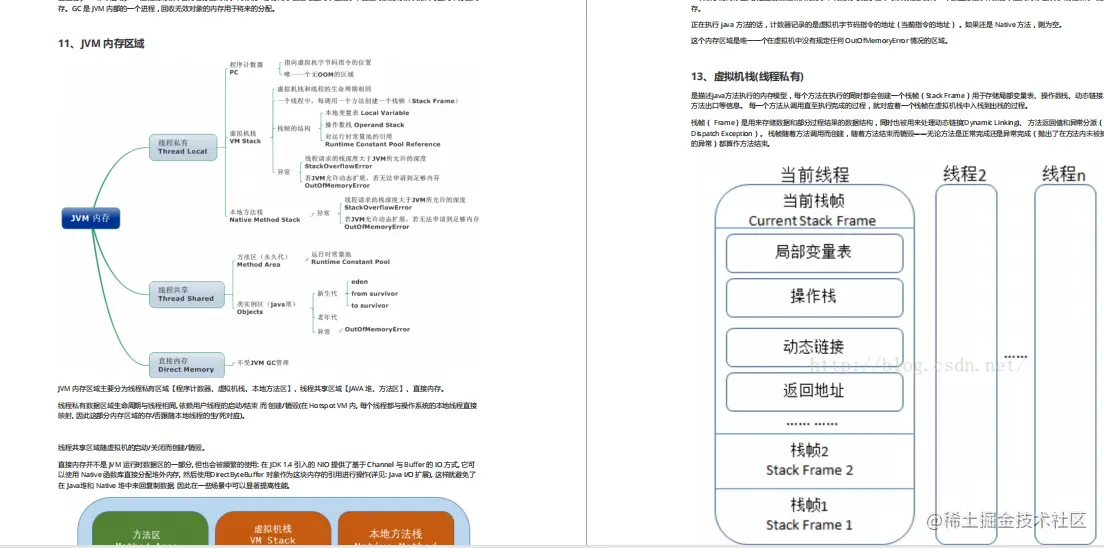Screen dimensions: 1104x548
Task: Click the '程序计数器 PC' branch label
Action: [x=246, y=68]
